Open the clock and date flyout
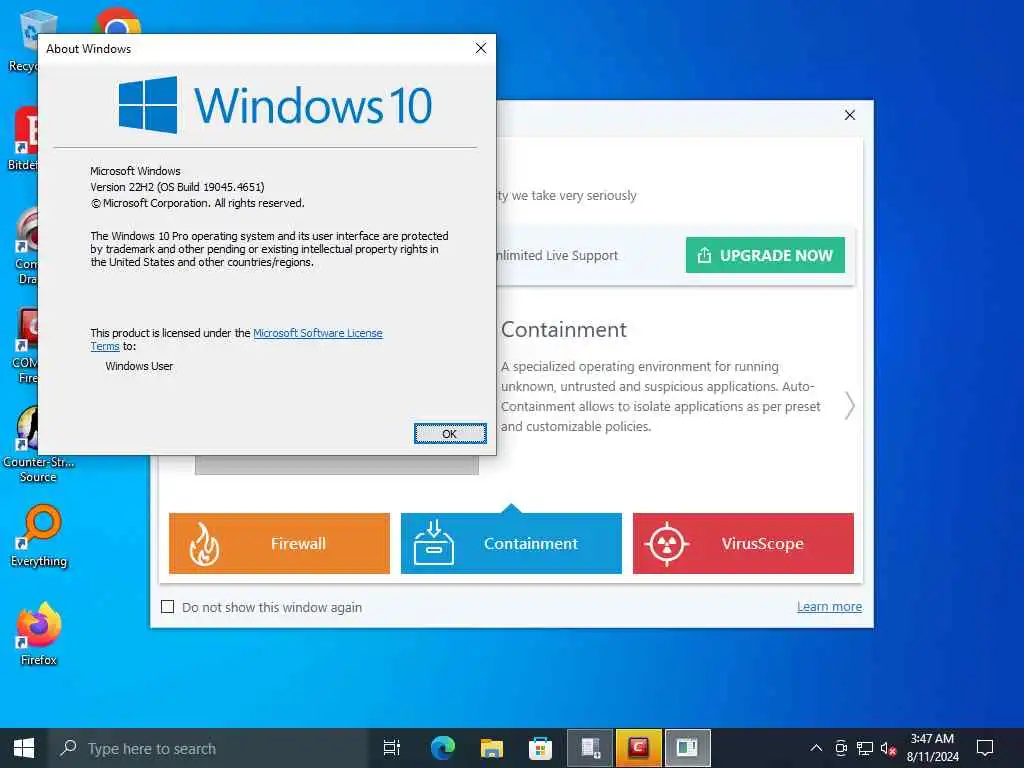This screenshot has width=1024, height=768. 933,748
